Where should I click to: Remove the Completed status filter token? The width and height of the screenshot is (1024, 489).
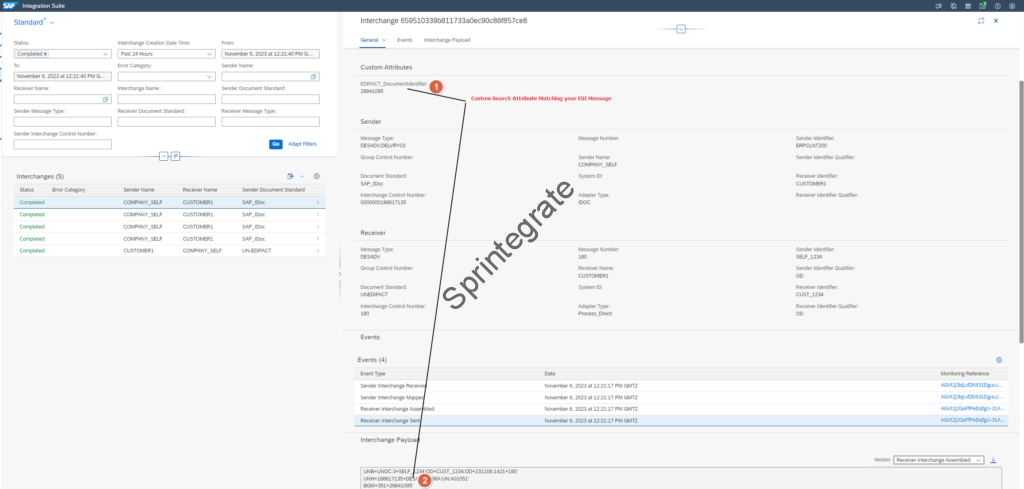45,53
